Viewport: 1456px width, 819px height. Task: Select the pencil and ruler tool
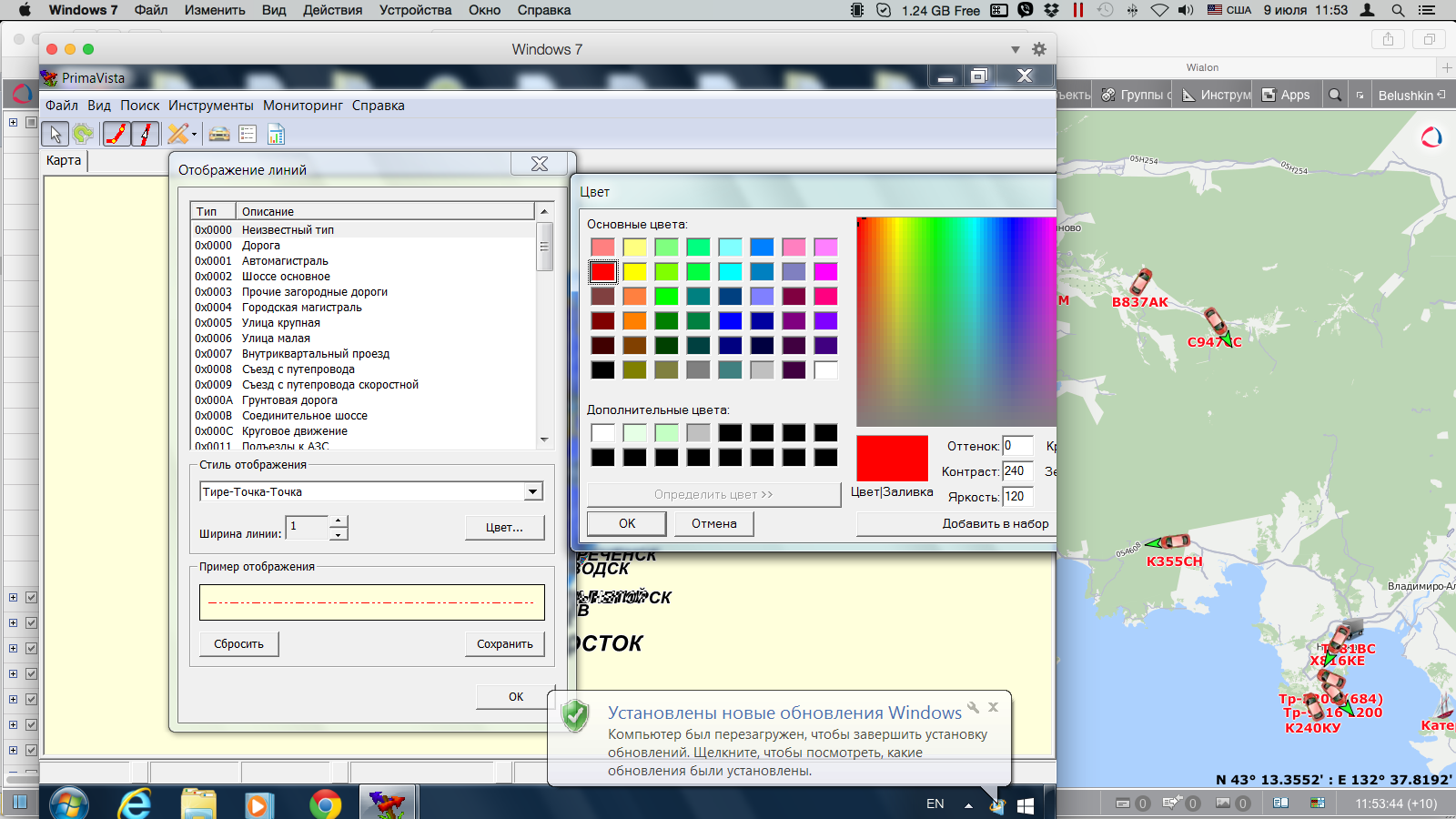[x=177, y=135]
